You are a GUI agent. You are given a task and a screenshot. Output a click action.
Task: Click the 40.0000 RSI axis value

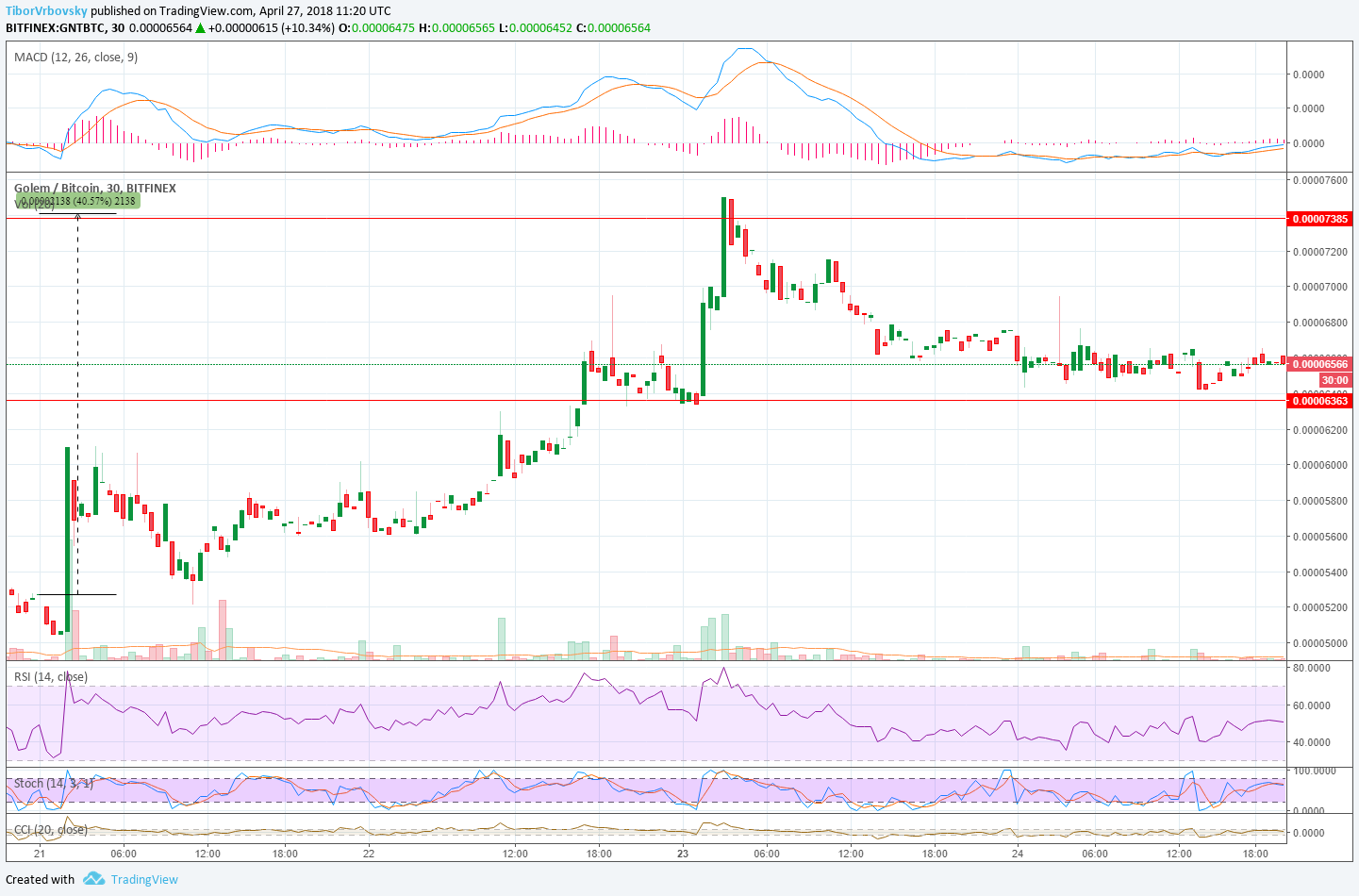pos(1311,742)
